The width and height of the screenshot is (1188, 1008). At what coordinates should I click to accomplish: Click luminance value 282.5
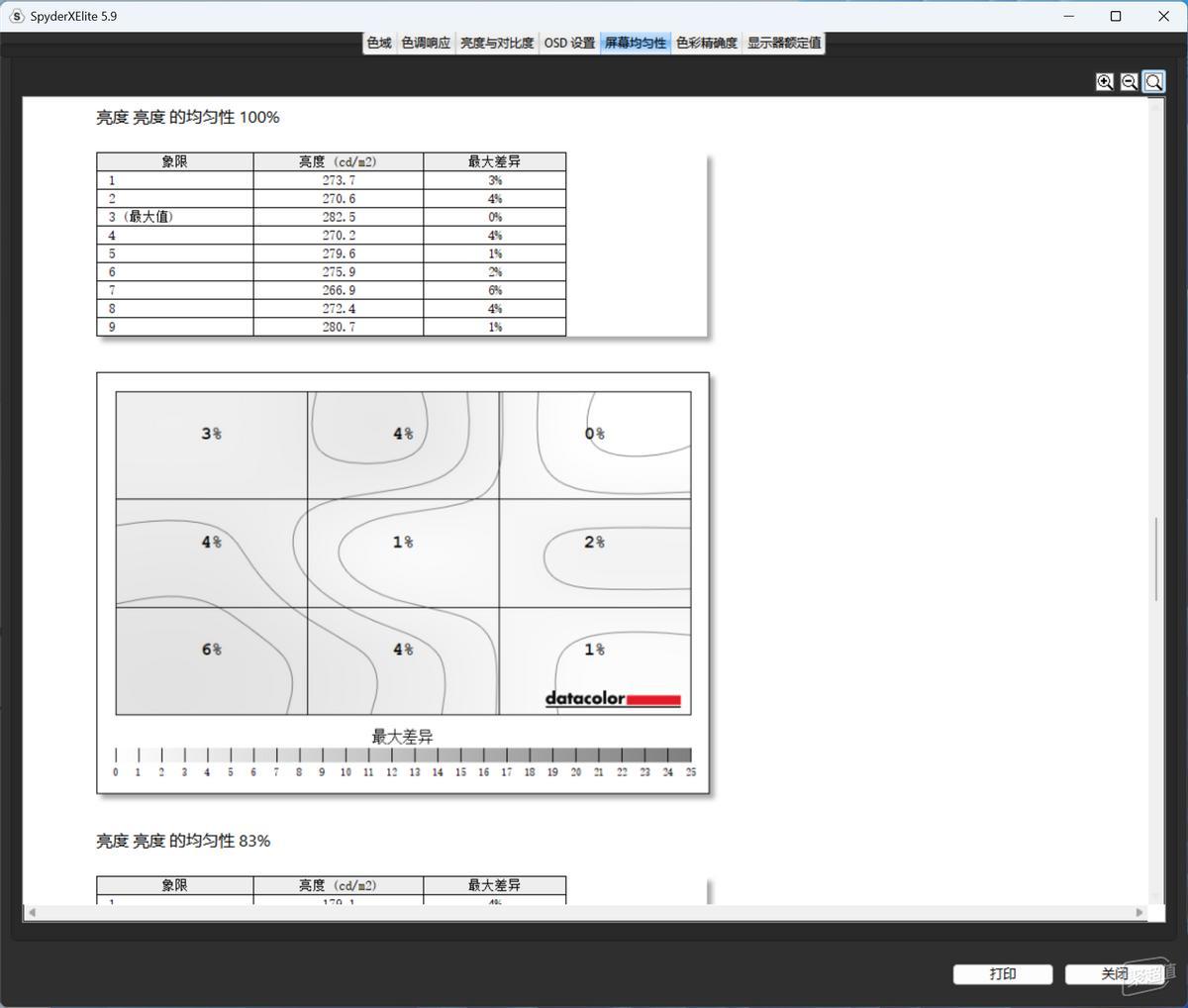(339, 217)
